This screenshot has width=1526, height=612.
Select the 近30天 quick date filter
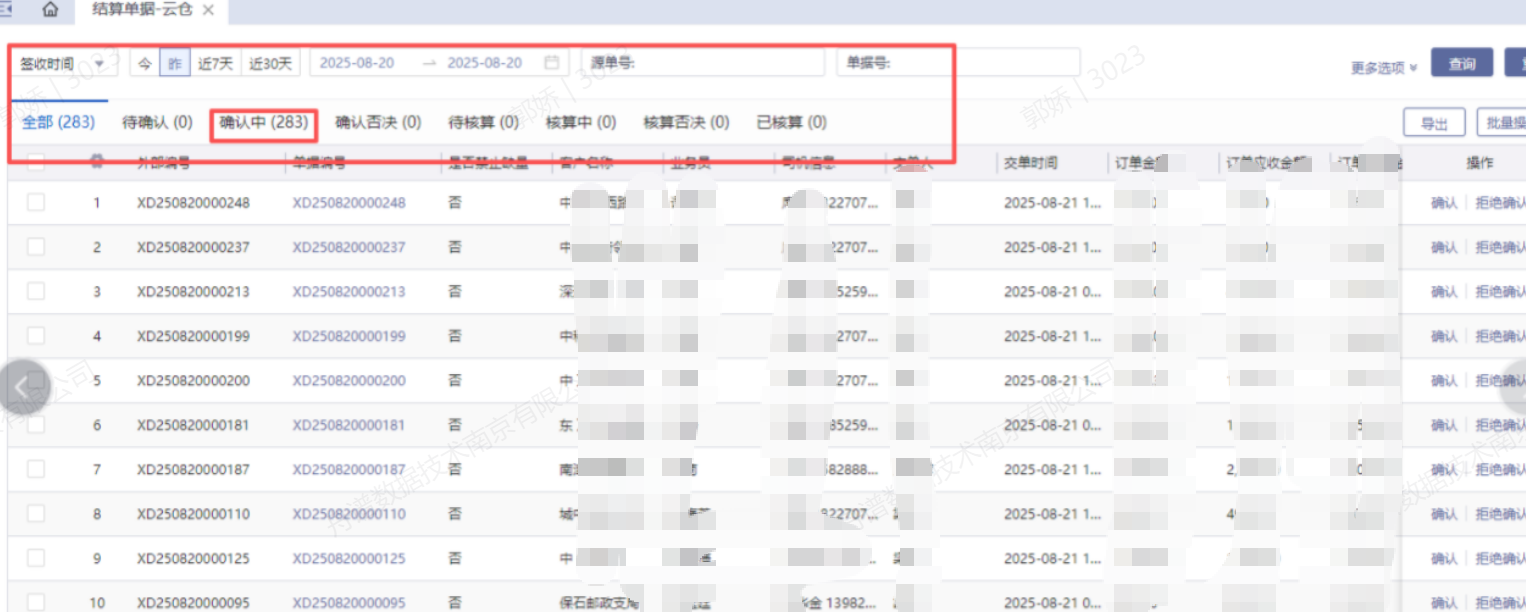point(270,63)
